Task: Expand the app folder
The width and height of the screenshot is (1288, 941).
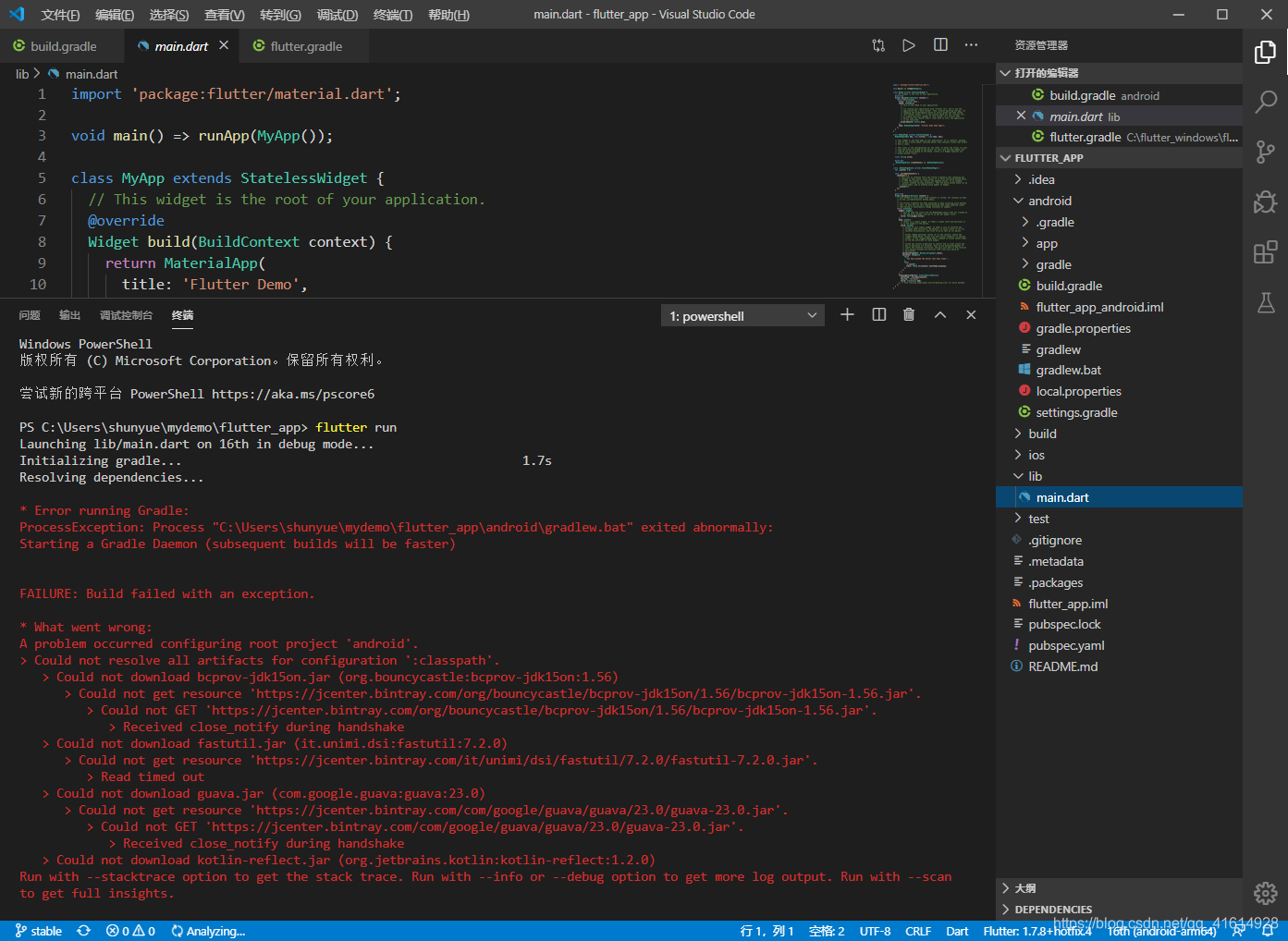Action: (x=1119, y=243)
